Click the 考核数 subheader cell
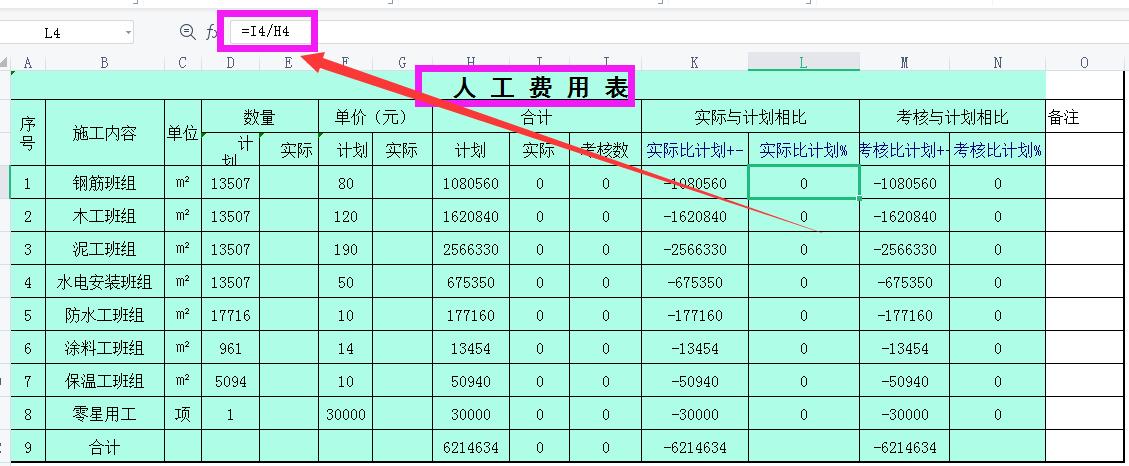Screen dimensions: 1129x466 click(605, 149)
